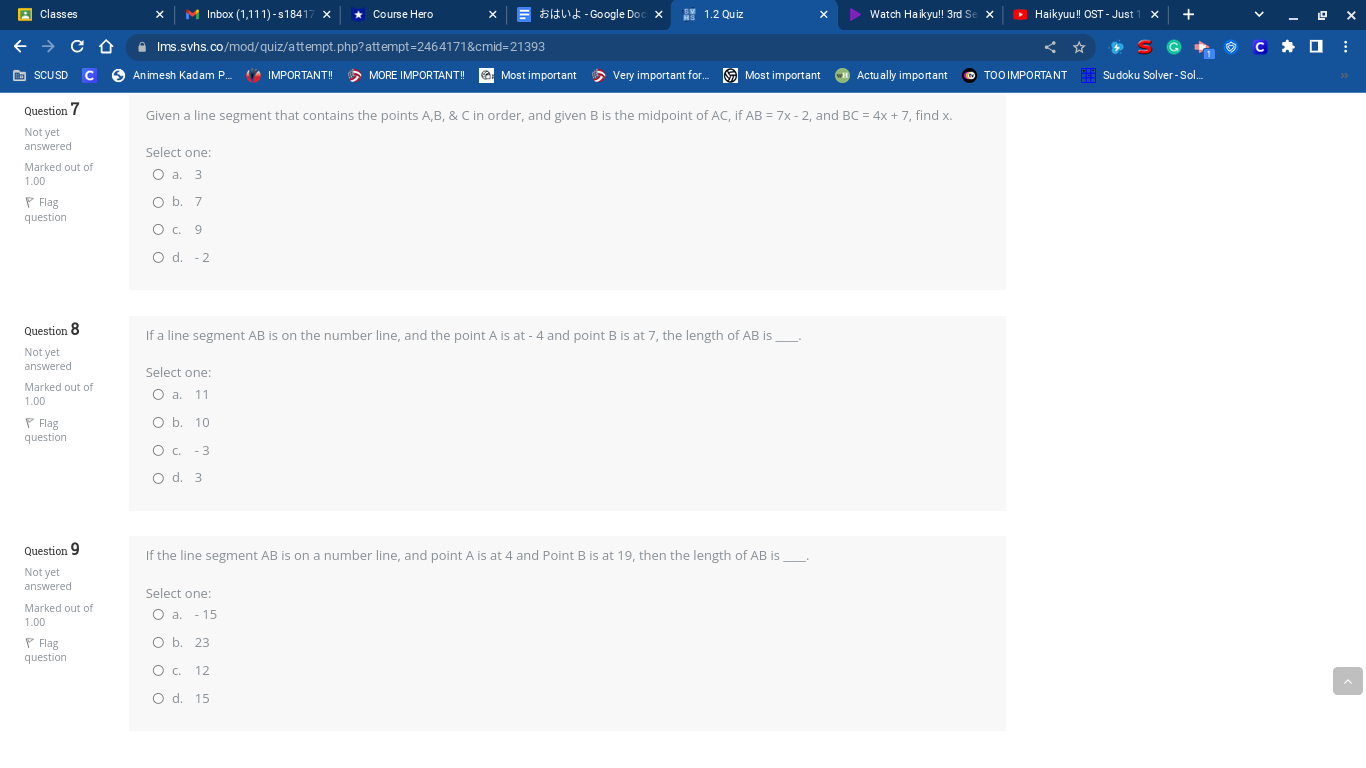The image size is (1366, 768).
Task: Open the TOO IMPORTANT bookmark
Action: [x=1014, y=75]
